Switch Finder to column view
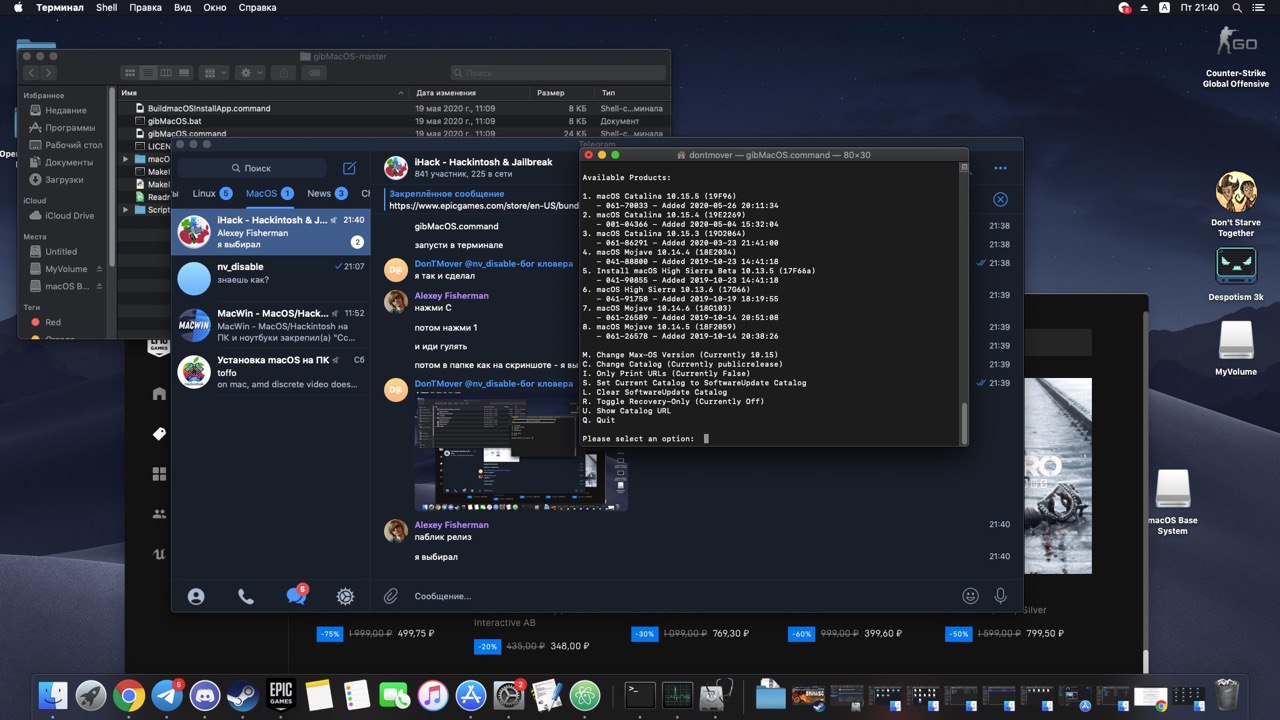The width and height of the screenshot is (1280, 720). 166,72
